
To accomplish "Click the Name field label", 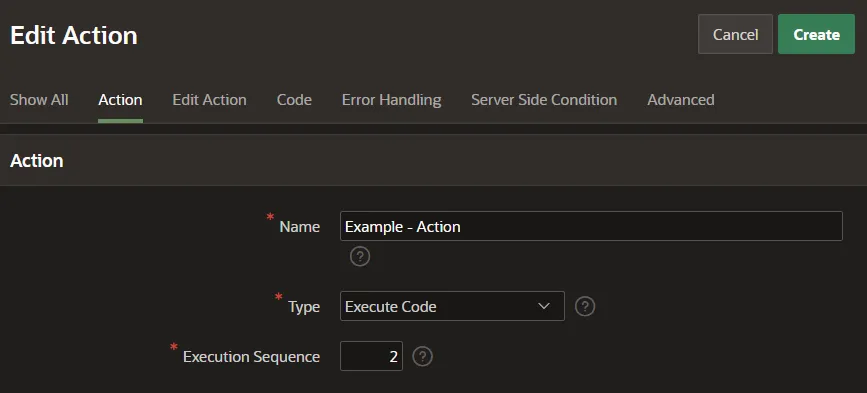I will (300, 227).
